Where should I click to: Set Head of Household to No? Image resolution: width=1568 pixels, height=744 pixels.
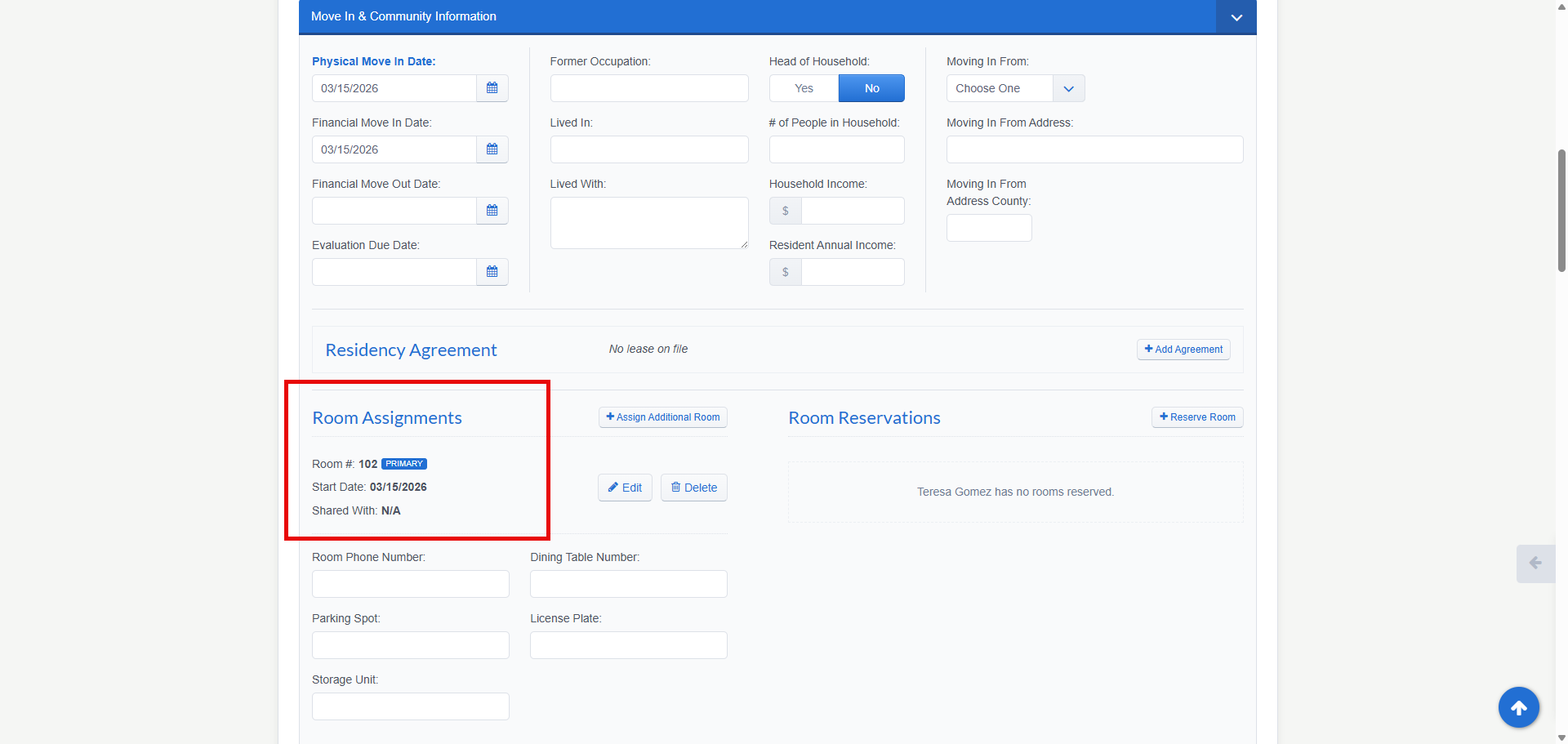tap(872, 88)
